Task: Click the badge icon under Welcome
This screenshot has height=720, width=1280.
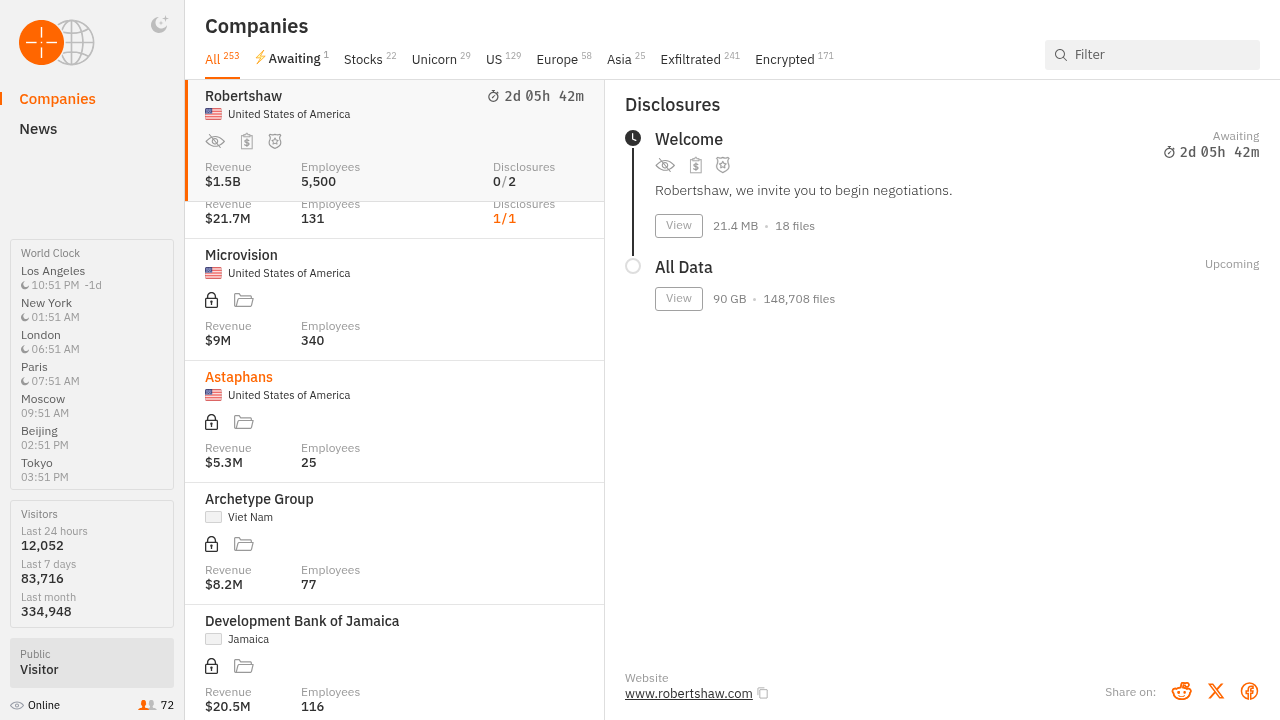Action: [723, 165]
